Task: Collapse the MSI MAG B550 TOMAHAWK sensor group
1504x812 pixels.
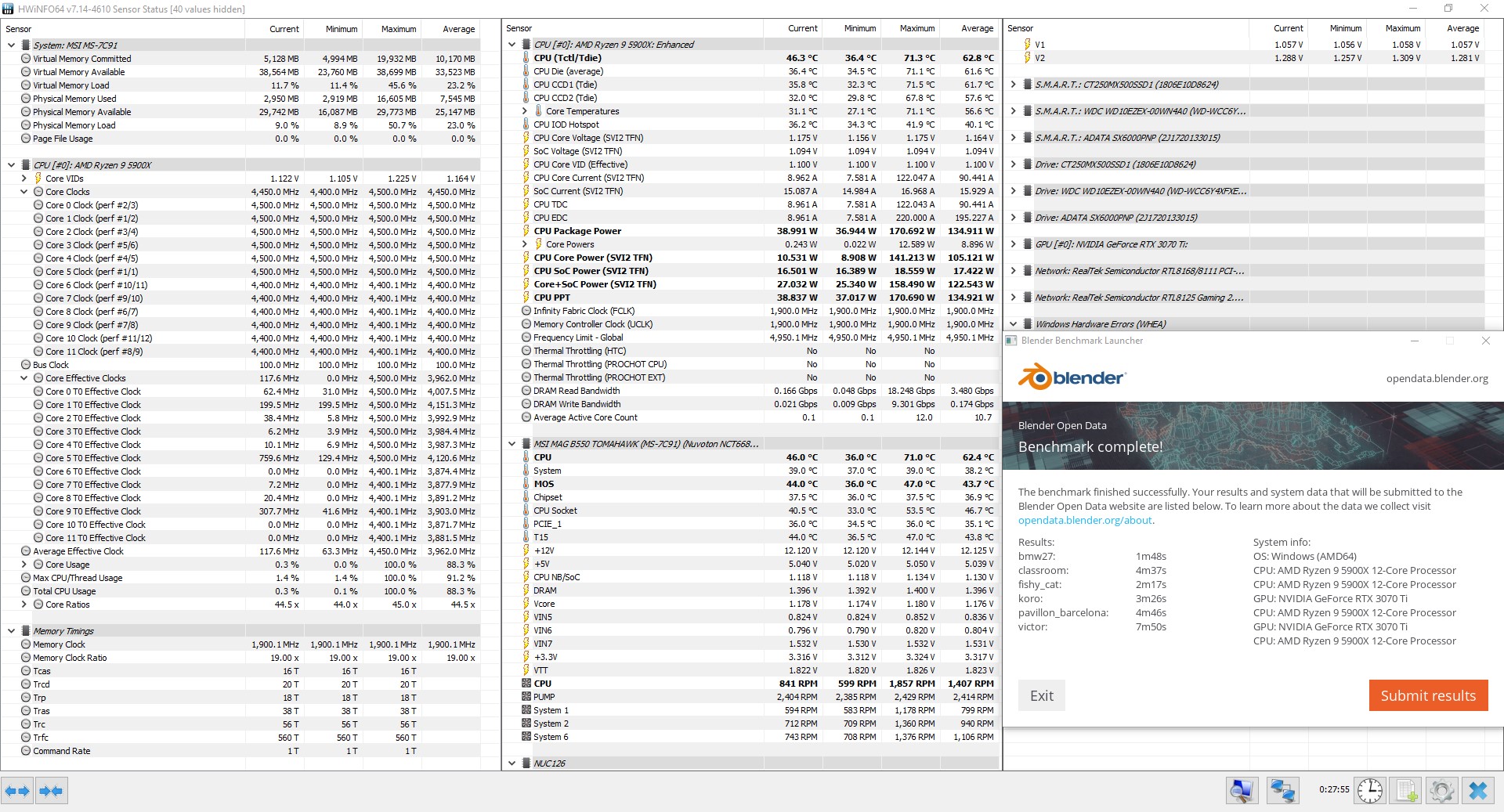Action: point(512,444)
